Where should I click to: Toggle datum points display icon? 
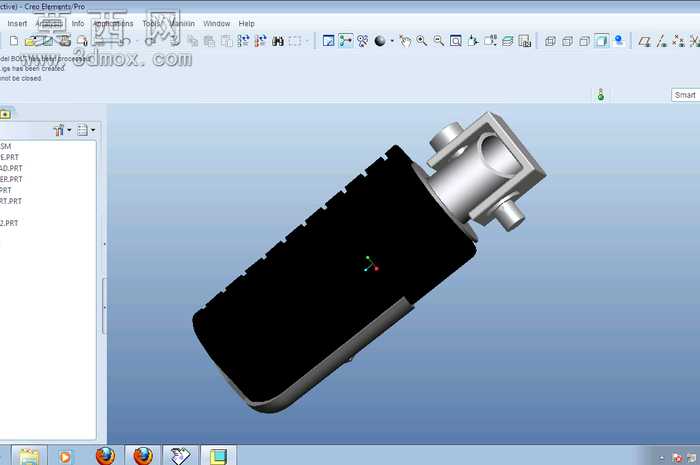[678, 41]
